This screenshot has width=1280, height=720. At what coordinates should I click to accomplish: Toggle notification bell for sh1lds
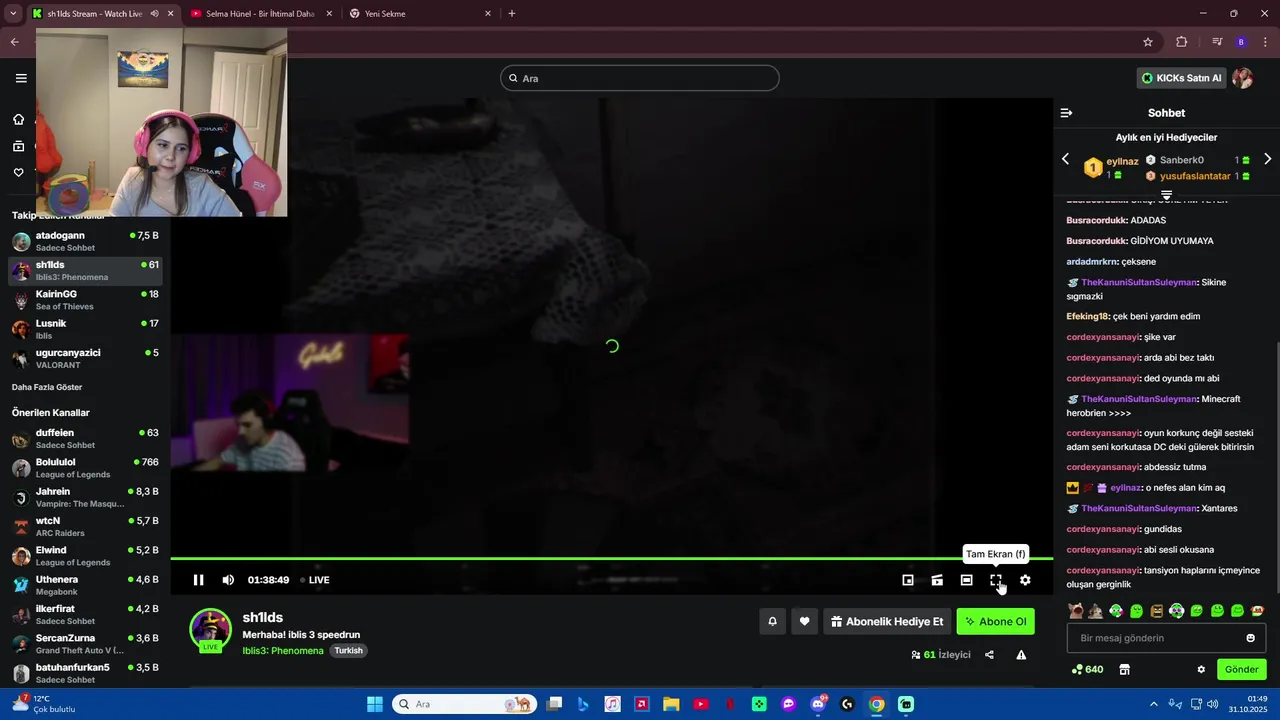point(772,621)
